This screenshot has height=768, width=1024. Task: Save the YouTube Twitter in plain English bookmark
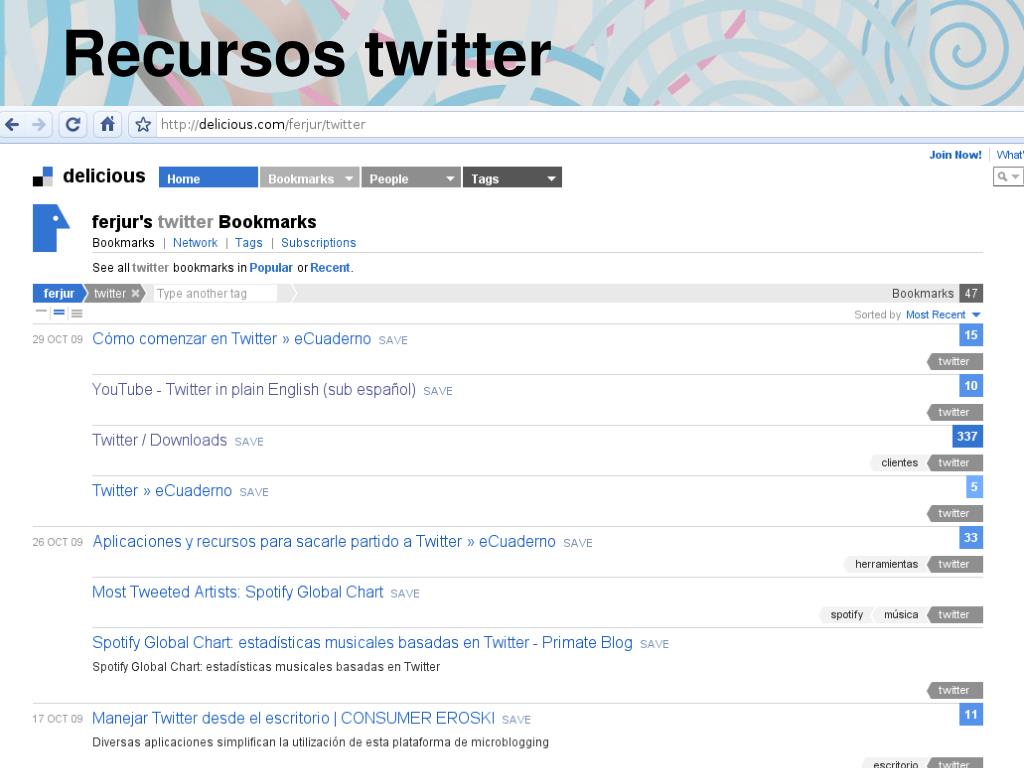point(438,391)
